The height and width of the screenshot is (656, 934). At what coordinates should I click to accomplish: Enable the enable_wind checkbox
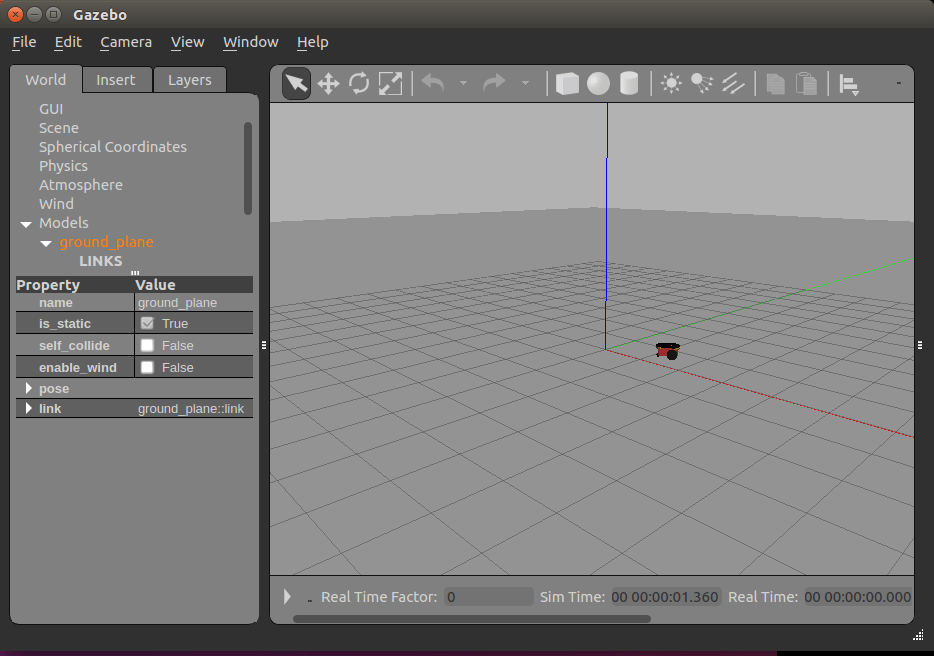(147, 368)
